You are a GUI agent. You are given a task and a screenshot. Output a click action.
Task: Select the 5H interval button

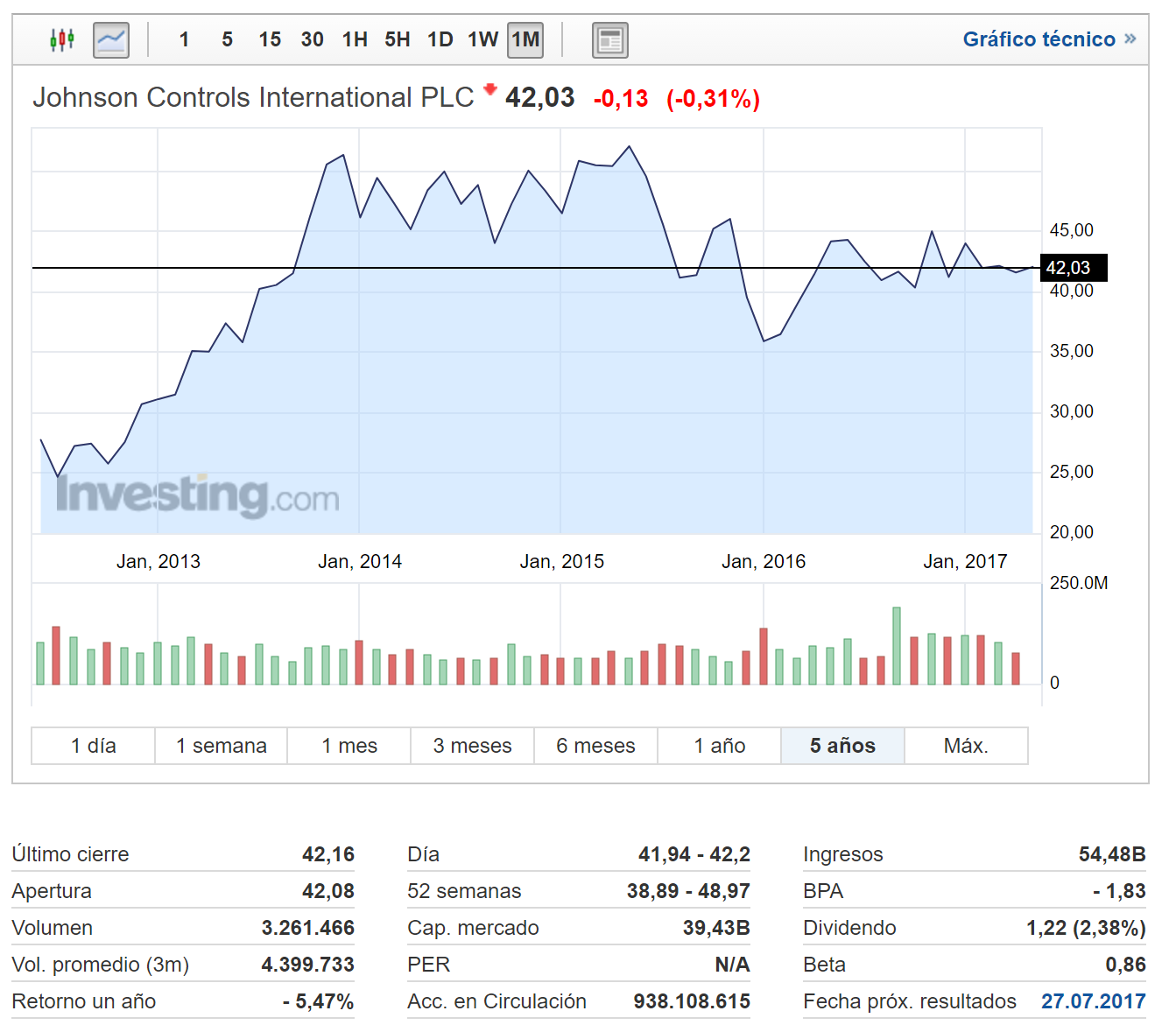(397, 39)
